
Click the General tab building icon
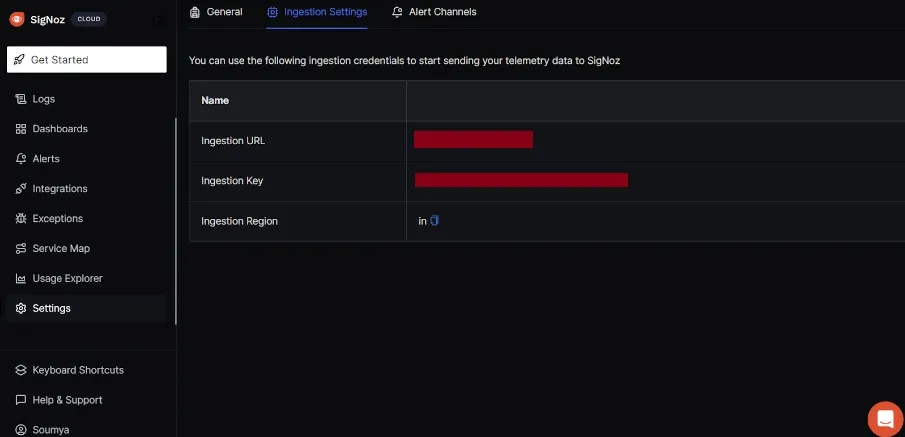[x=195, y=12]
